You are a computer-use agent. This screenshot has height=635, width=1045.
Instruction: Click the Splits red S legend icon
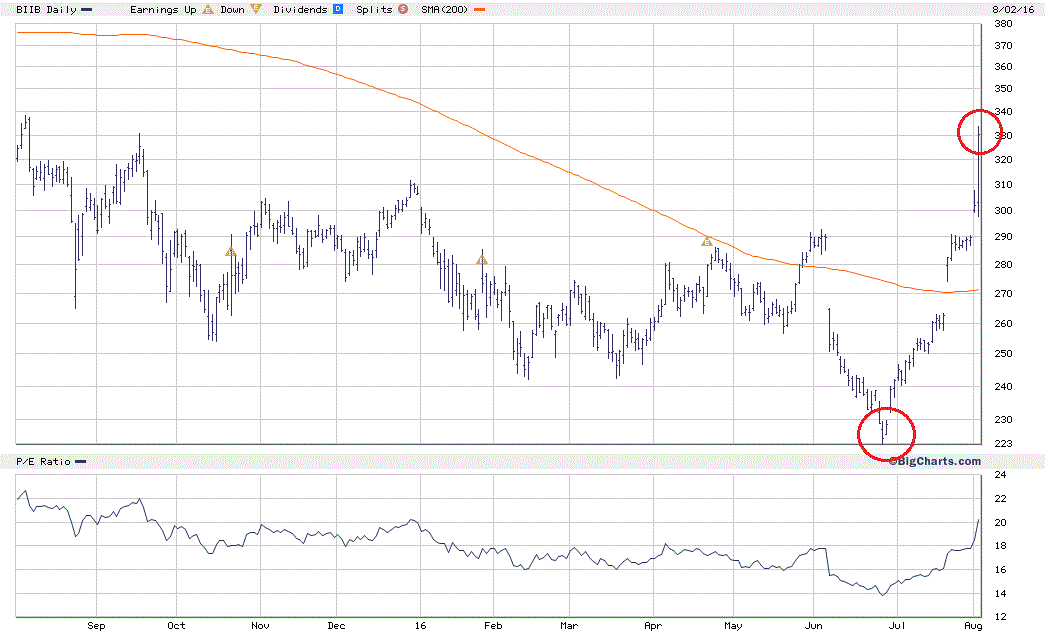[403, 9]
